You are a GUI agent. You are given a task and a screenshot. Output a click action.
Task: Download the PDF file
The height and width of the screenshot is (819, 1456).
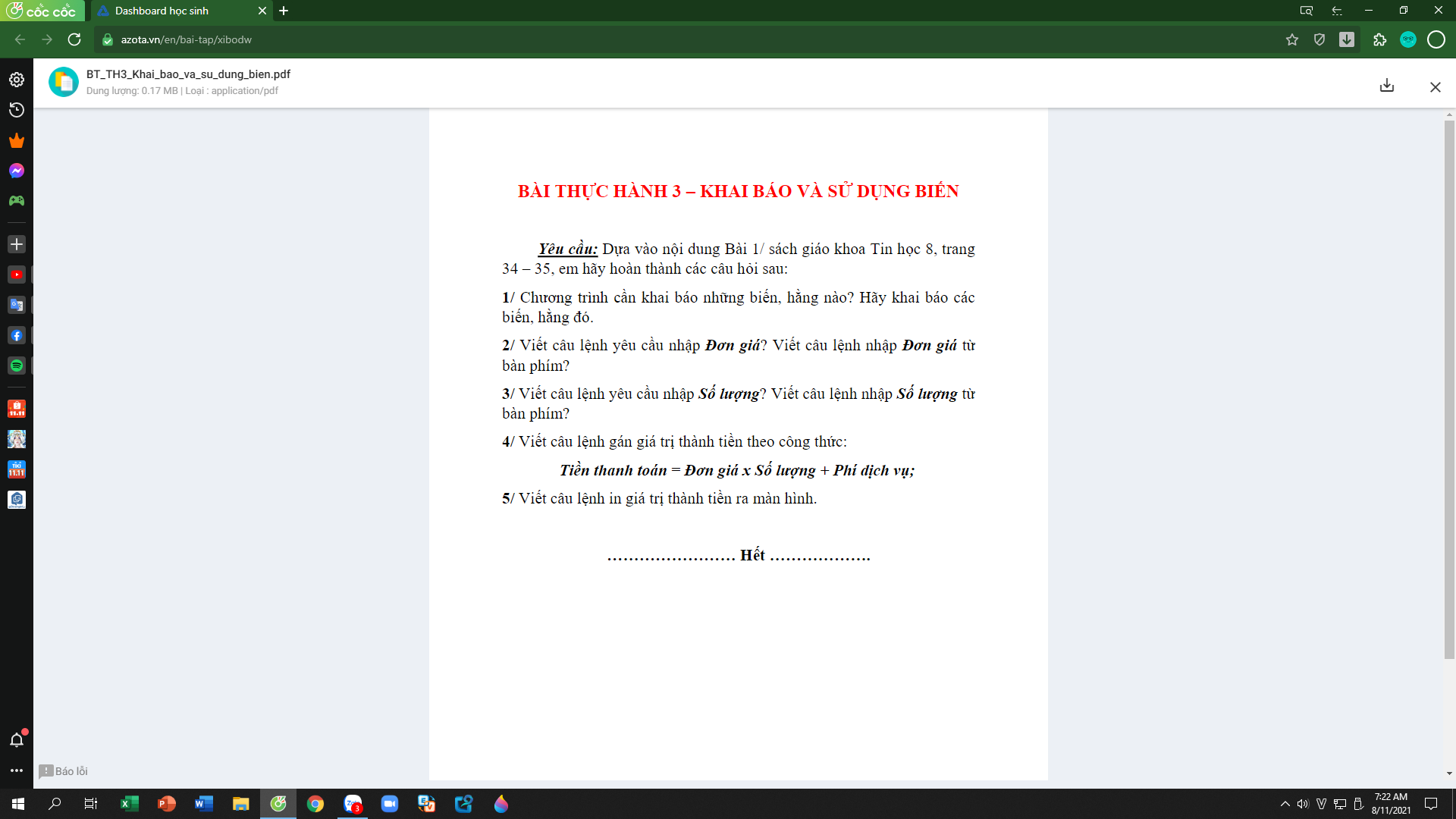pos(1386,86)
